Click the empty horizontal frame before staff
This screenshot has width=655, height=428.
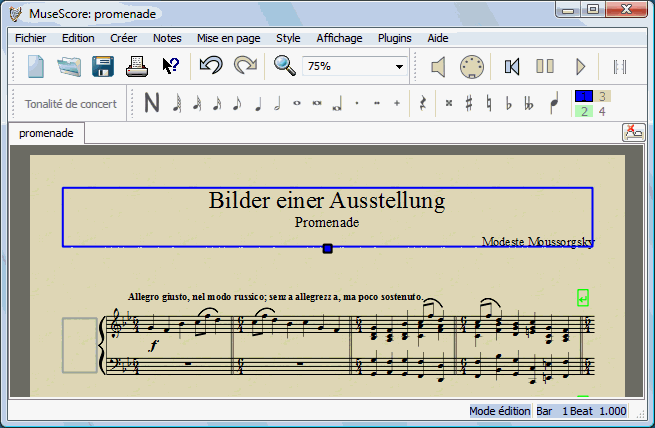[x=80, y=345]
